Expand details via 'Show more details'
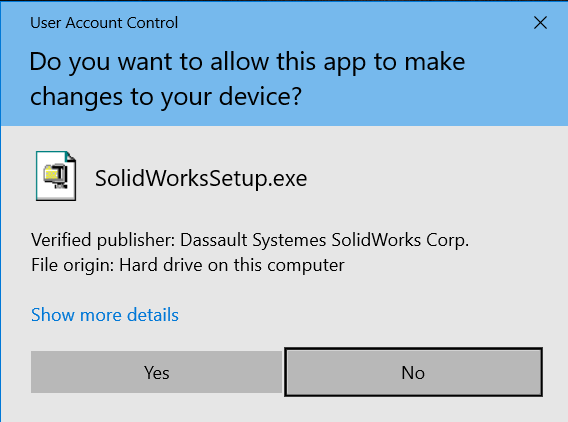The width and height of the screenshot is (568, 422). pos(105,314)
